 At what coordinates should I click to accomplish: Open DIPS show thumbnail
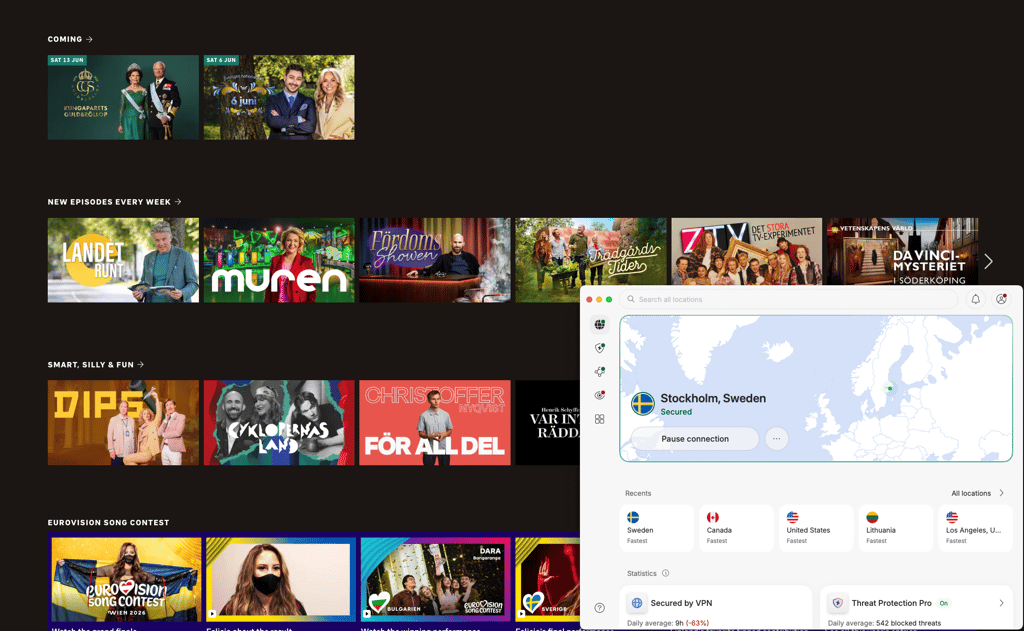(x=123, y=423)
